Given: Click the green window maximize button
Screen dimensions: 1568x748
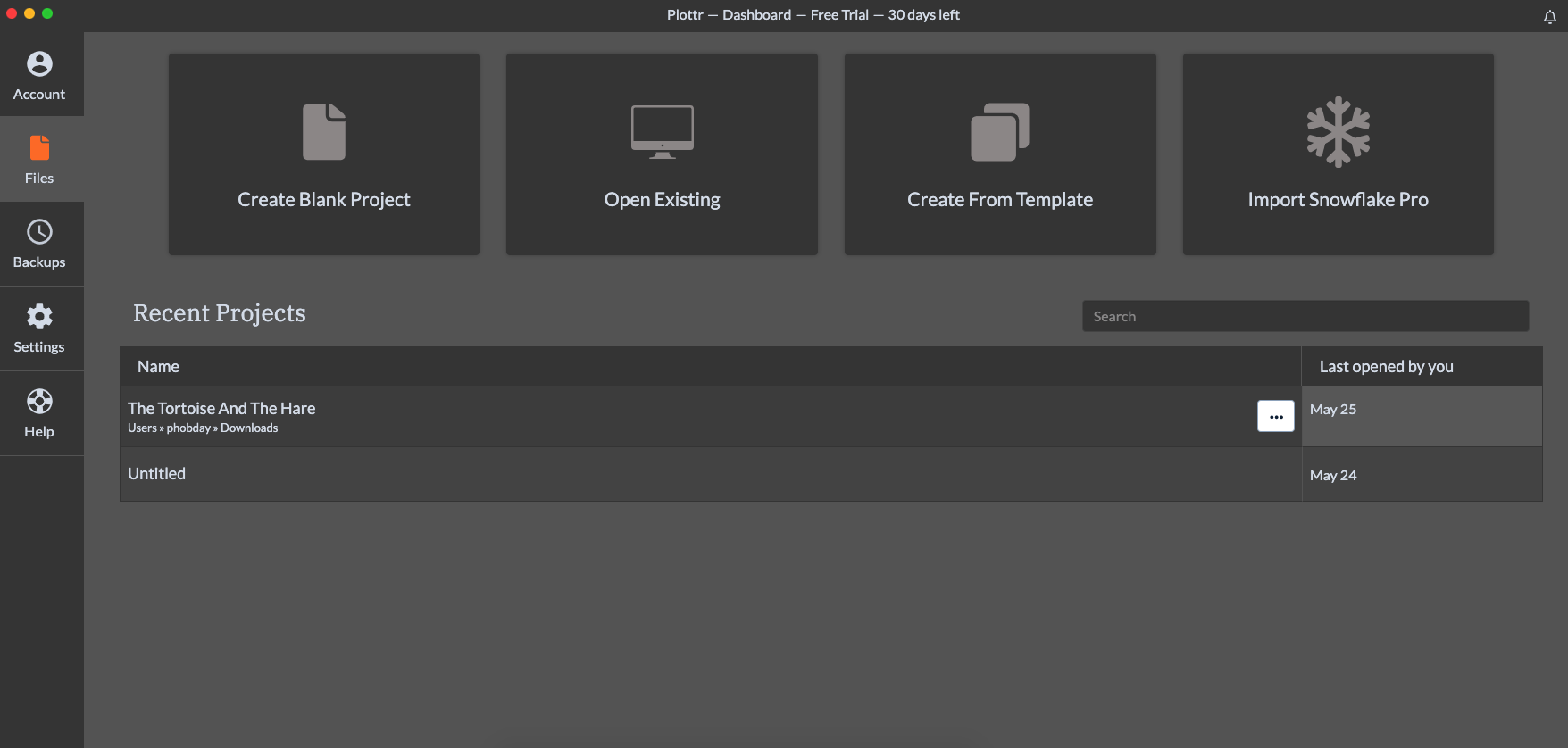Looking at the screenshot, I should 47,13.
